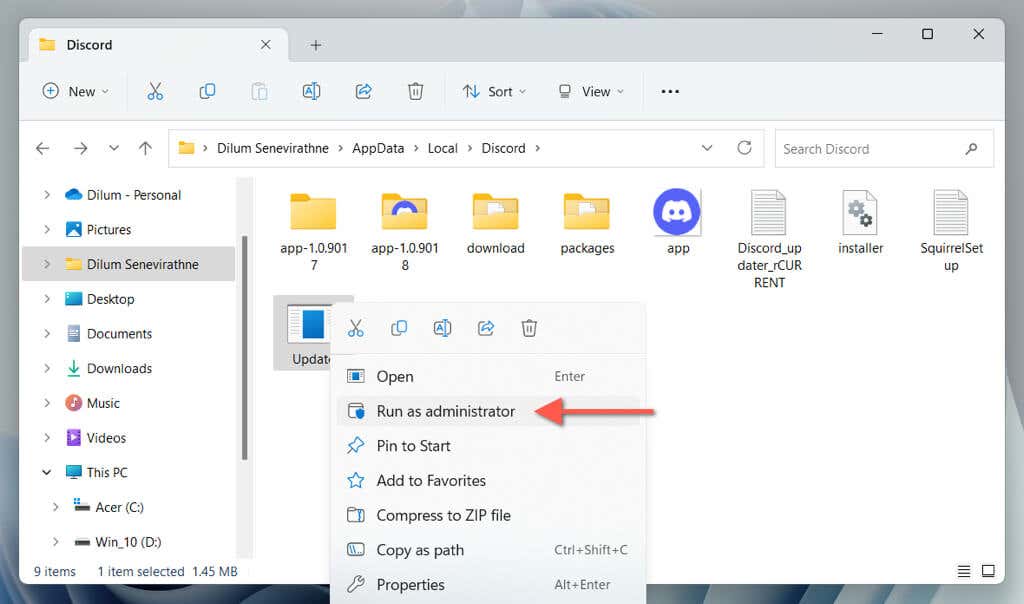Switch to large thumbnails view in status bar

coord(988,572)
